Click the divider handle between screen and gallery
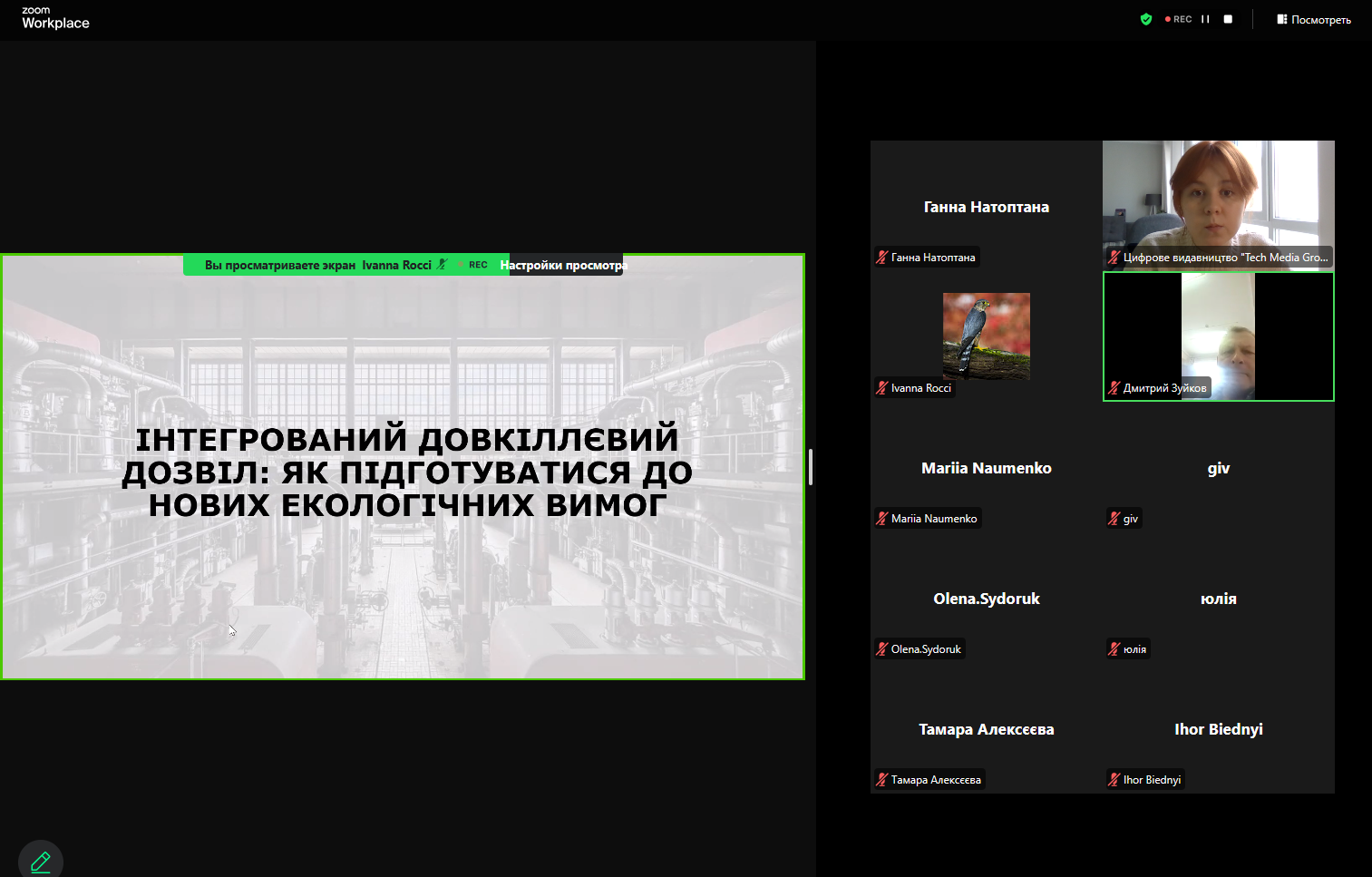This screenshot has width=1372, height=877. pyautogui.click(x=810, y=467)
